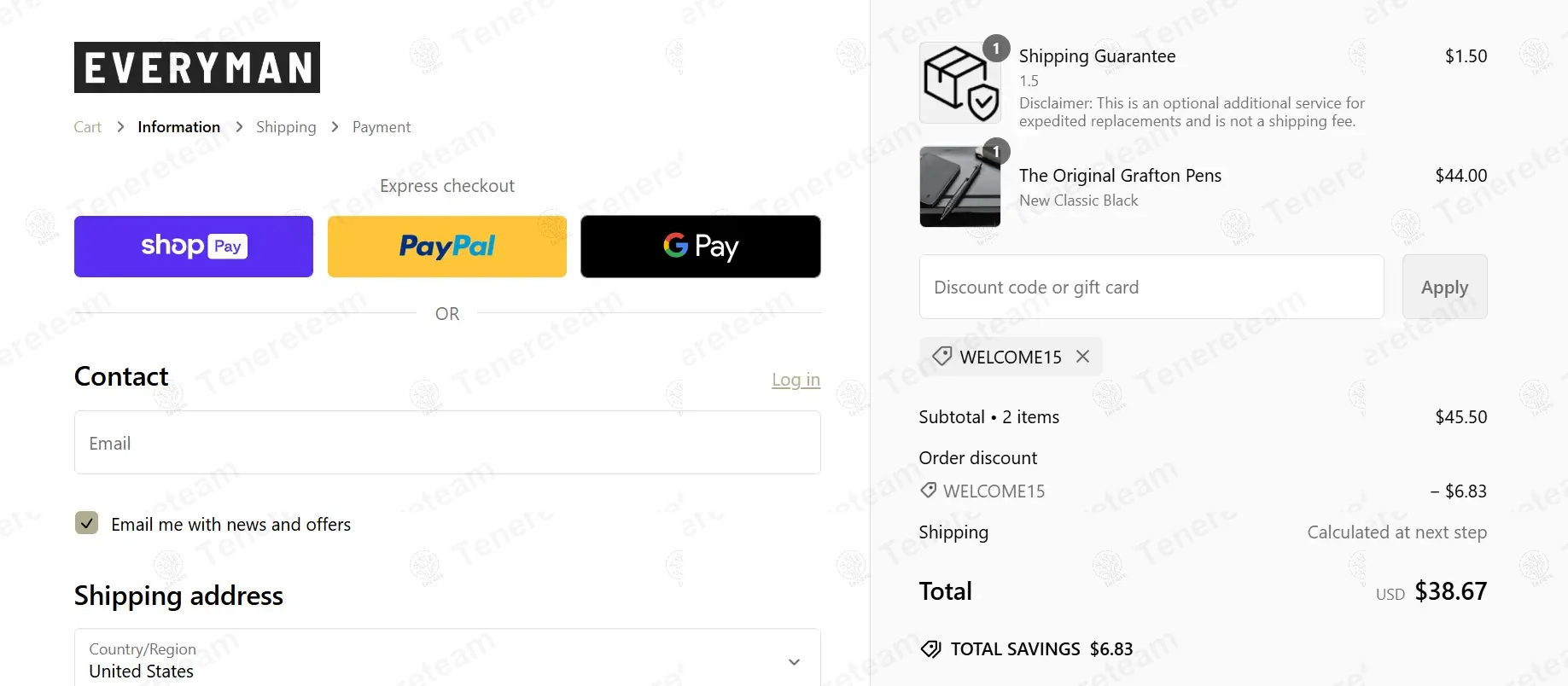The image size is (1568, 686).
Task: Check out with PayPal
Action: click(447, 247)
